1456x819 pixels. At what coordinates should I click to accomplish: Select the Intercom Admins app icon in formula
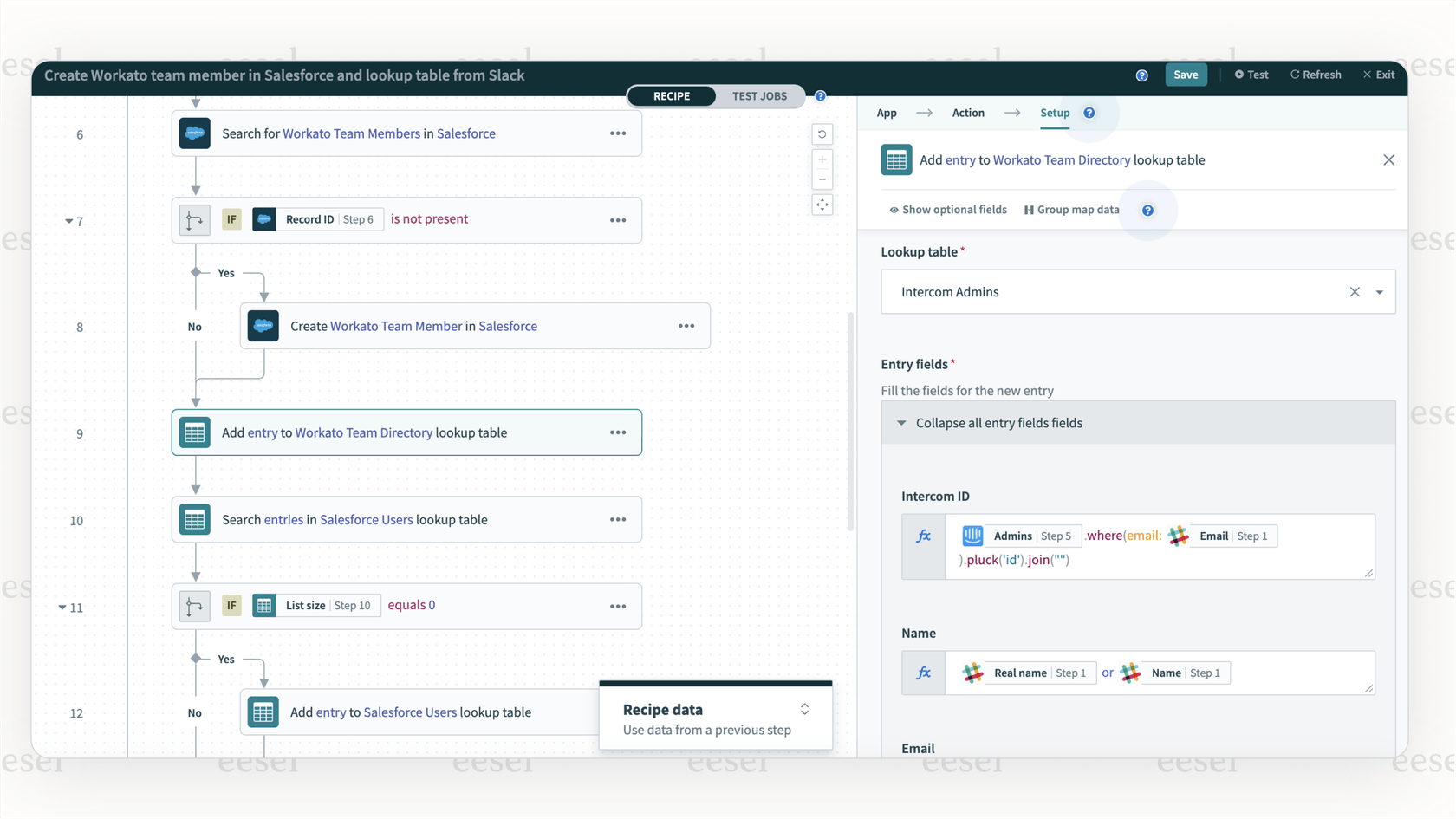pos(972,536)
